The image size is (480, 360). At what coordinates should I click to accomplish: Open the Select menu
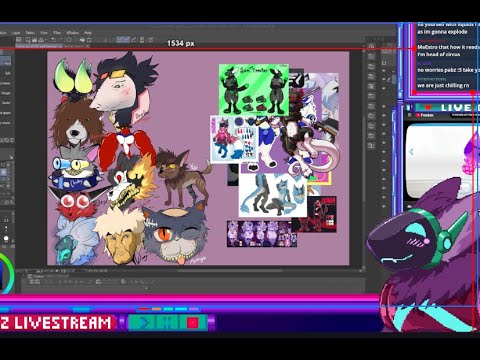[x=30, y=33]
